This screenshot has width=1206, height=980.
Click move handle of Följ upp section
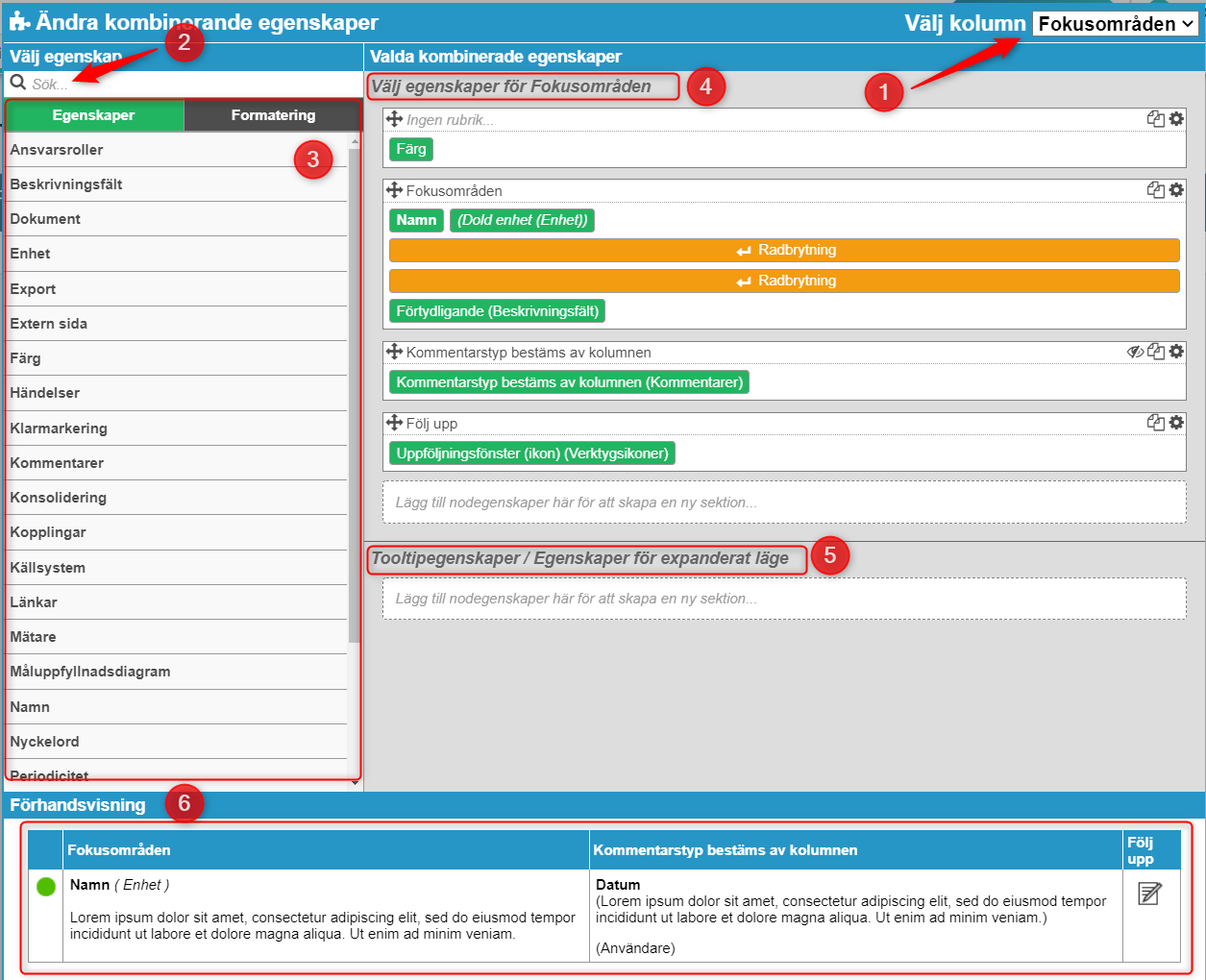tap(395, 423)
